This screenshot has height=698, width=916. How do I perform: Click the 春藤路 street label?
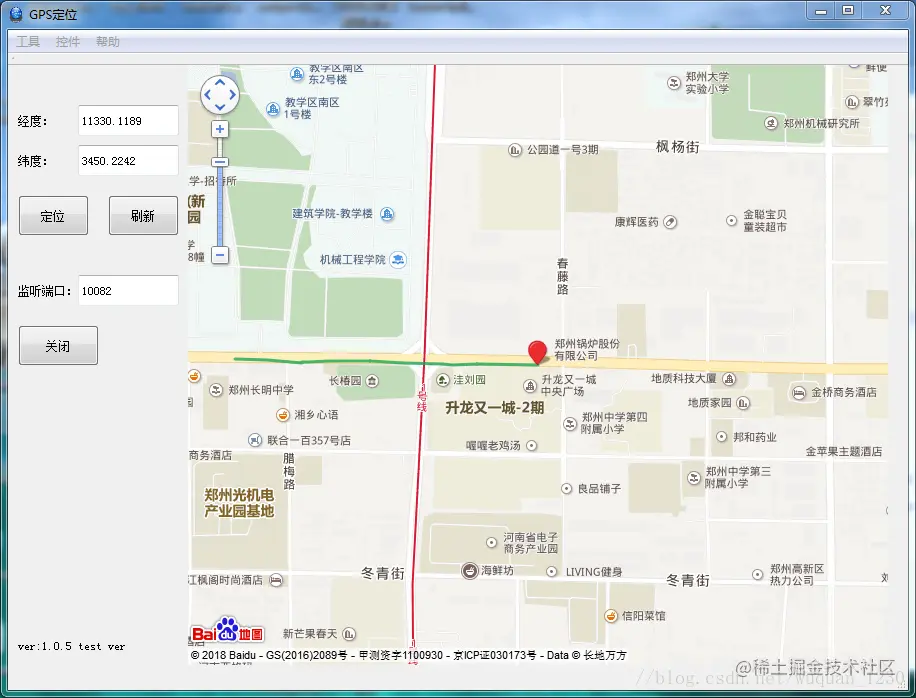click(x=563, y=276)
